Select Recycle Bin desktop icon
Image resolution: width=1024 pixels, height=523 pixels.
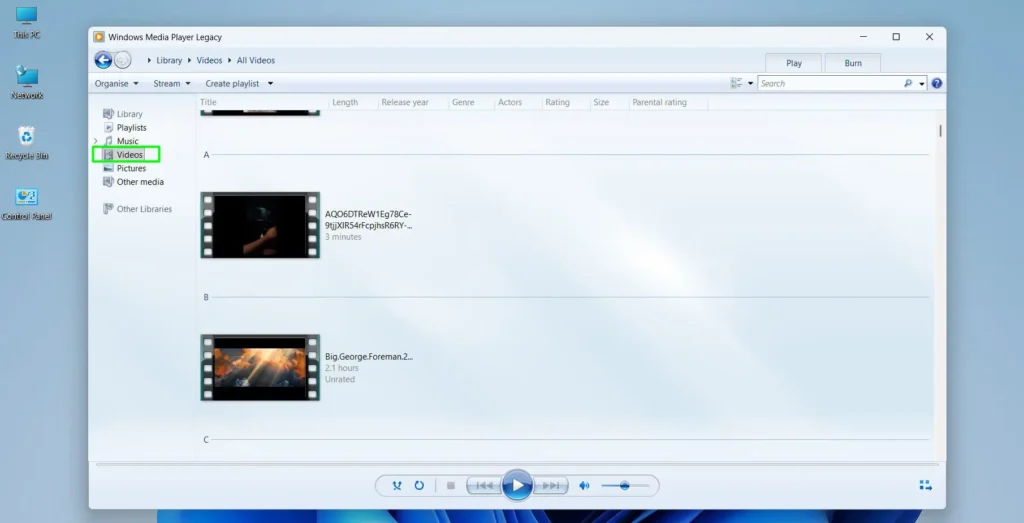tap(27, 143)
